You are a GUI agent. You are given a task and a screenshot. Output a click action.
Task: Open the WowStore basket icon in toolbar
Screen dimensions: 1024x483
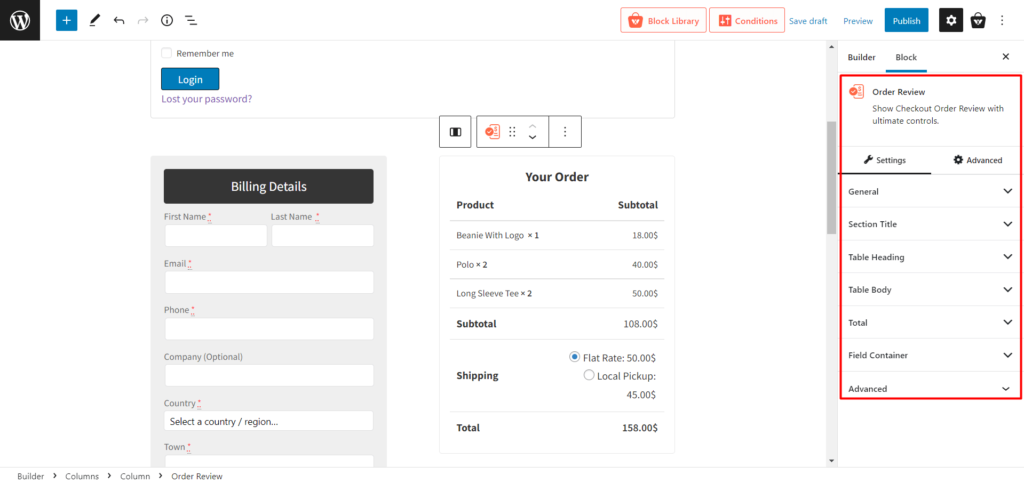[978, 20]
